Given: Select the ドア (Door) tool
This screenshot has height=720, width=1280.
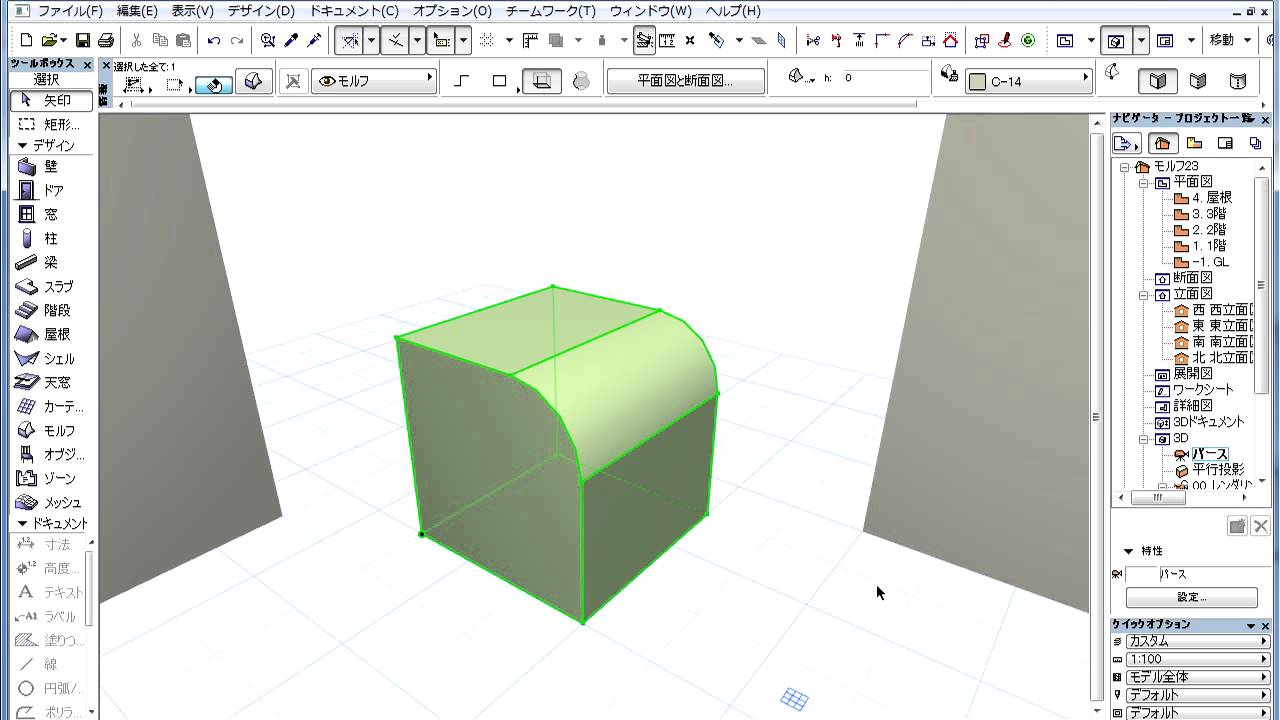Looking at the screenshot, I should pos(52,191).
